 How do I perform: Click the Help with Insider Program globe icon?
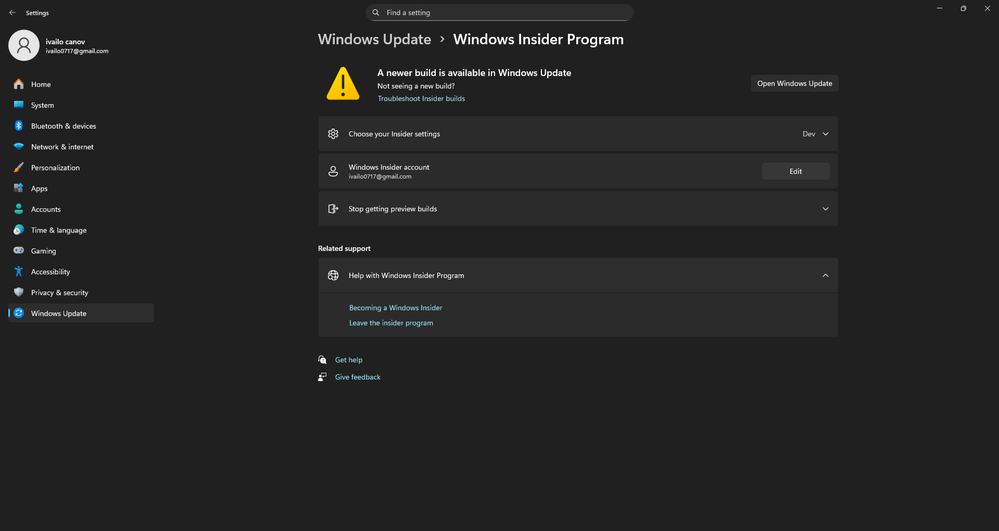tap(333, 275)
